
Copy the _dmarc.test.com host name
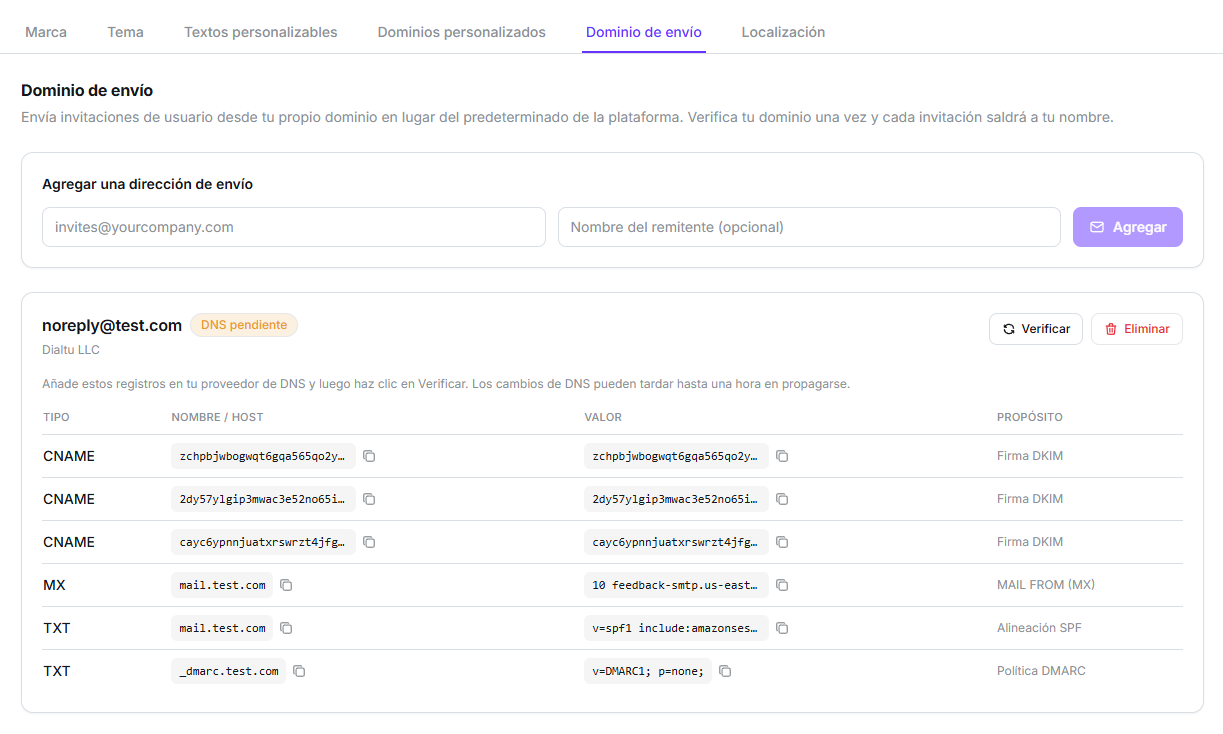click(299, 671)
